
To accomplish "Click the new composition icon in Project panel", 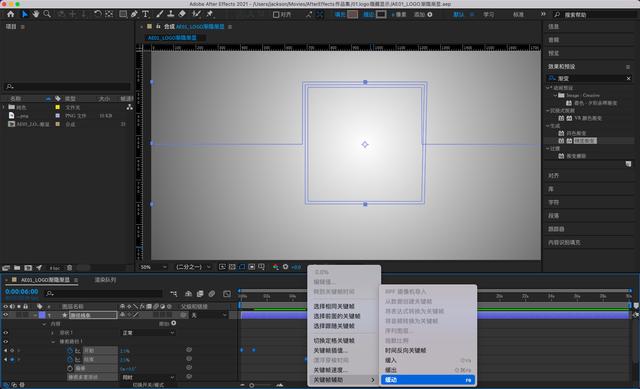I will coord(28,268).
